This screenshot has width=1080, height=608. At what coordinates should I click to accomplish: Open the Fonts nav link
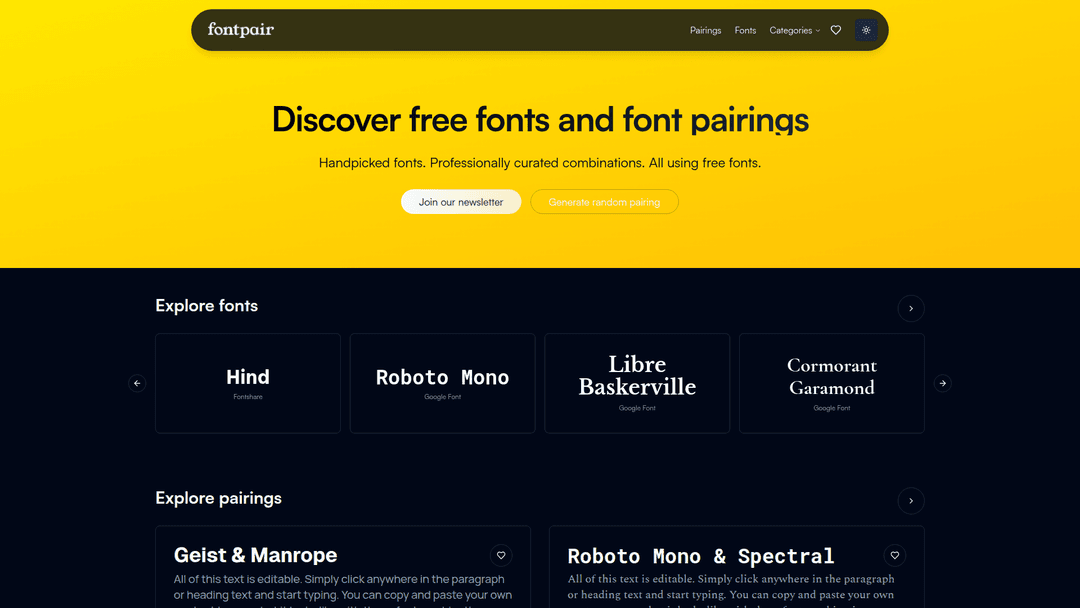click(x=745, y=30)
